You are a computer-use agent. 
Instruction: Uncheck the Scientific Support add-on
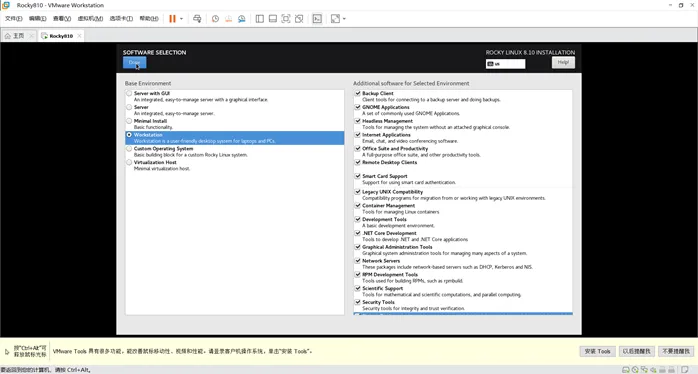coord(357,288)
